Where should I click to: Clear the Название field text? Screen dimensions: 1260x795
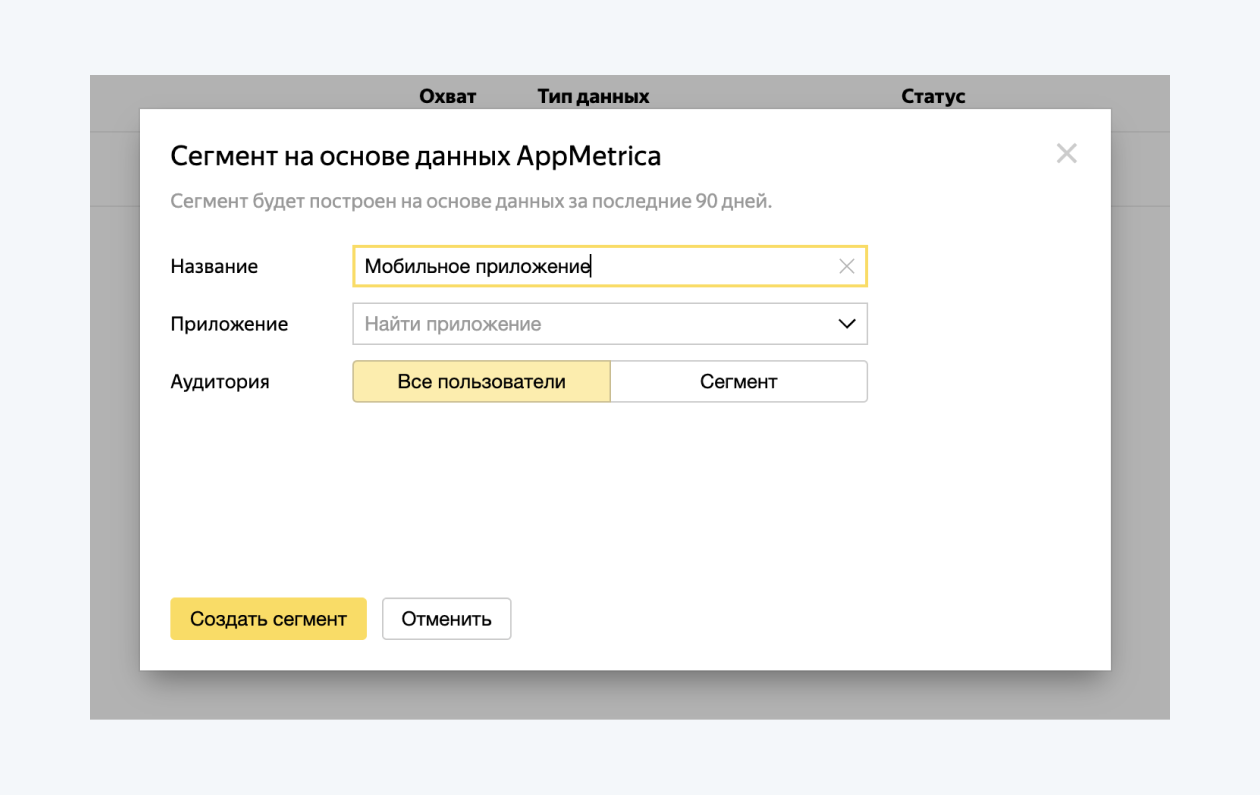point(846,266)
